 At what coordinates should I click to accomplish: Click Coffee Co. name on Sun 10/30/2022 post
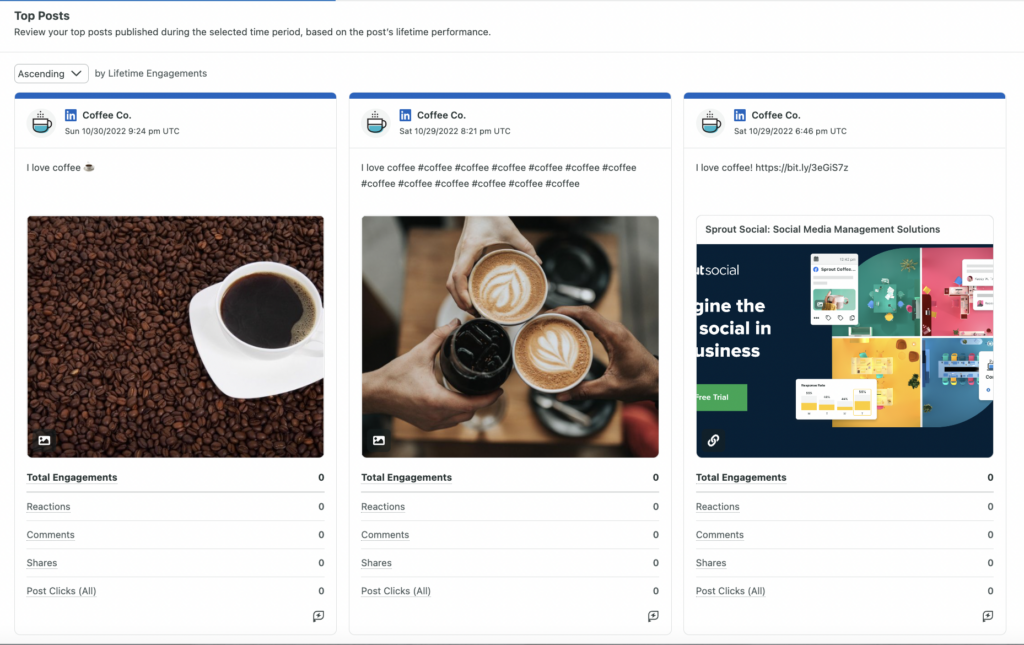pyautogui.click(x=106, y=115)
